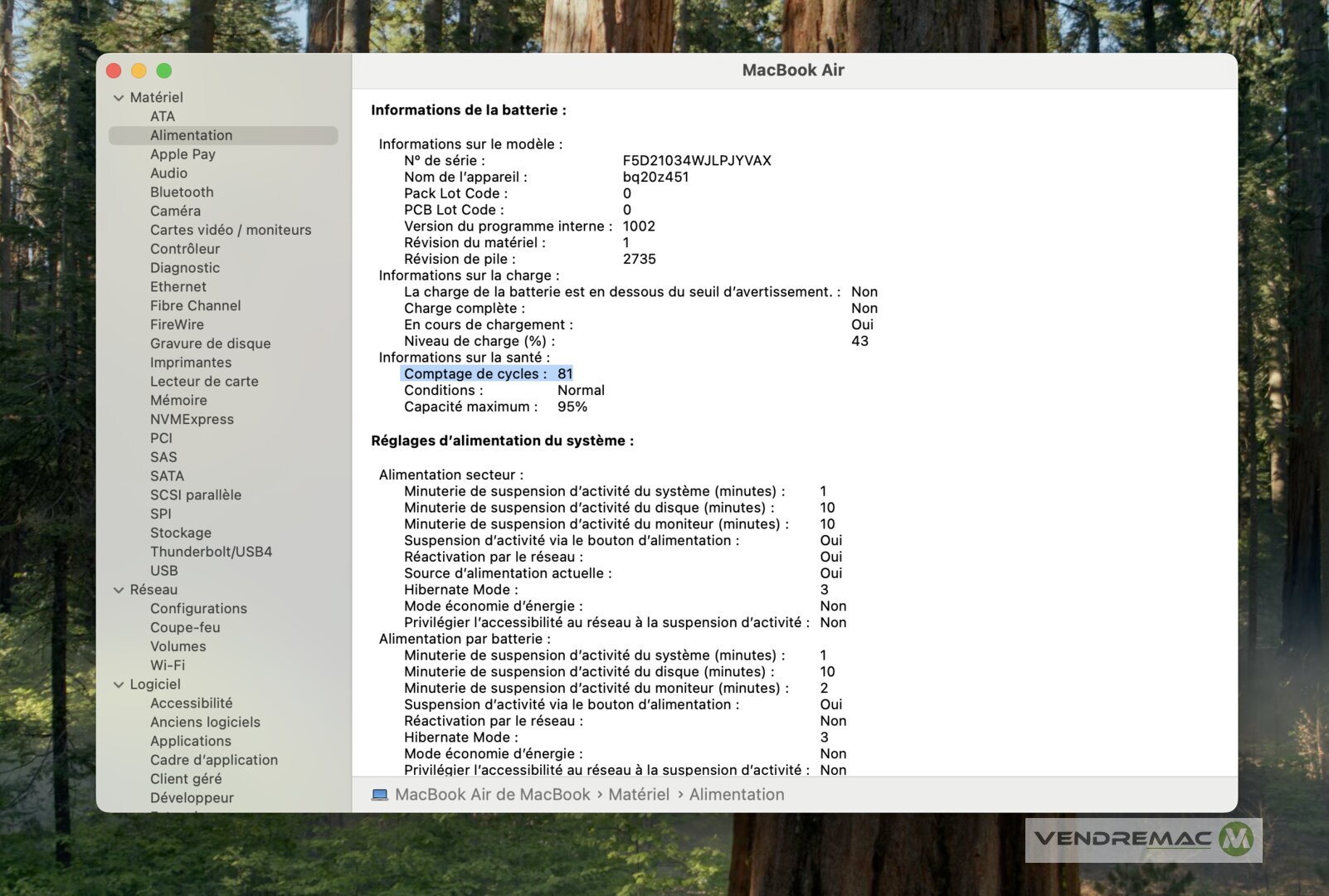The image size is (1329, 896).
Task: Select the Wi-Fi item under Réseau
Action: tap(168, 665)
